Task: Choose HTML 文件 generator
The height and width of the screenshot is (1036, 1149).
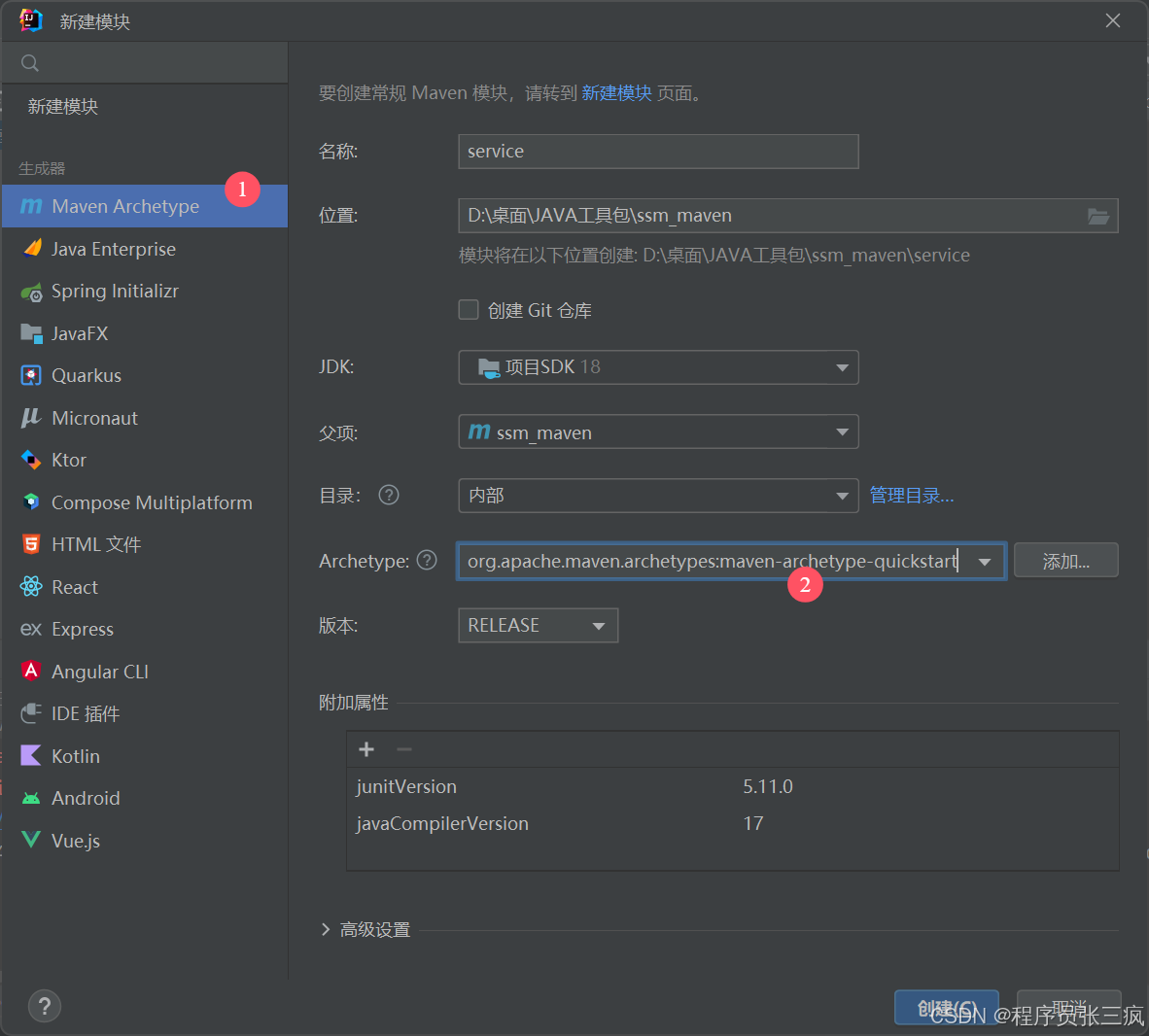Action: tap(145, 544)
